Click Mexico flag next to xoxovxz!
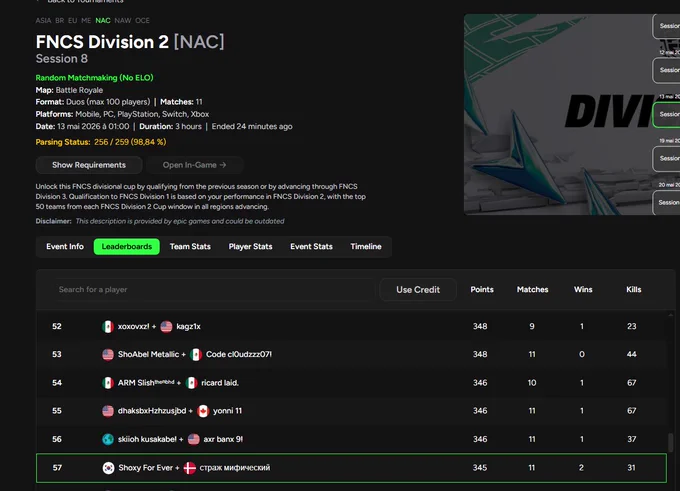This screenshot has height=491, width=680. click(108, 326)
